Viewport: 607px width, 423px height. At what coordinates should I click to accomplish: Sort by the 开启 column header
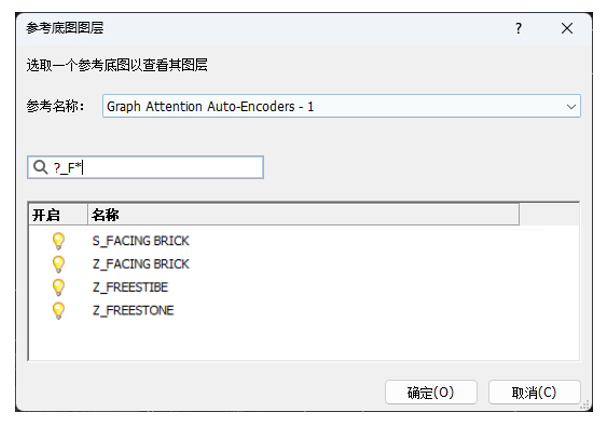(58, 214)
